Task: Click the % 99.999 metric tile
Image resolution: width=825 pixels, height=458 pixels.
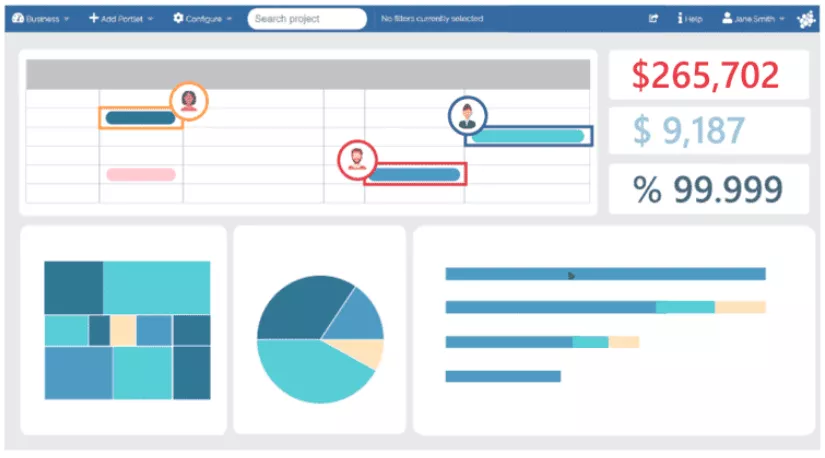Action: coord(709,189)
